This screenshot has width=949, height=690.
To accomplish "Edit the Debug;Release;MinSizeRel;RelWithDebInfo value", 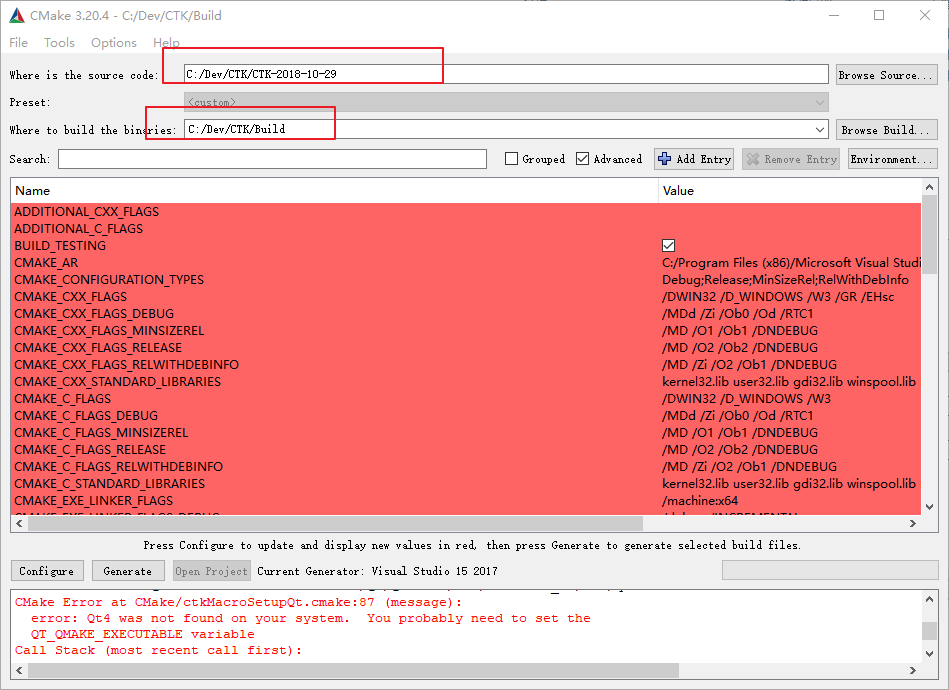I will tap(786, 280).
